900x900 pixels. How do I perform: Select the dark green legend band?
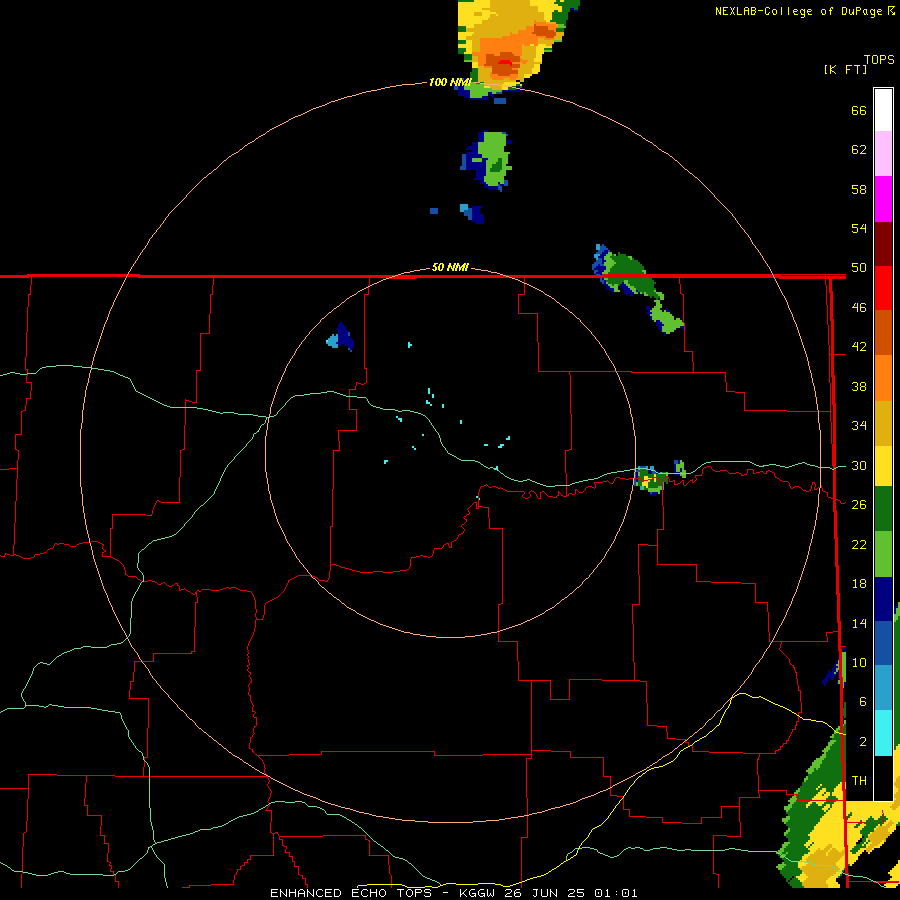(x=883, y=509)
